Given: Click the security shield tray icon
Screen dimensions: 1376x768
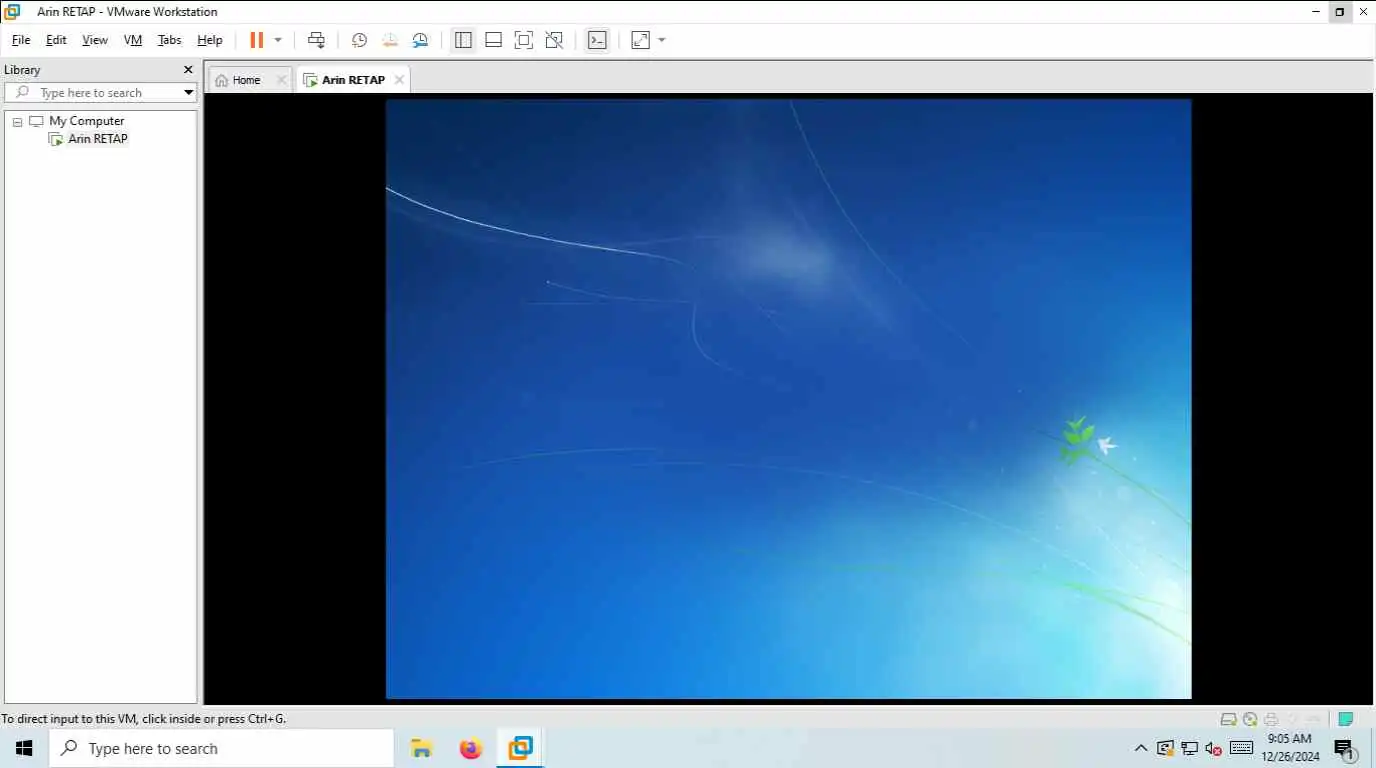Looking at the screenshot, I should (1165, 748).
